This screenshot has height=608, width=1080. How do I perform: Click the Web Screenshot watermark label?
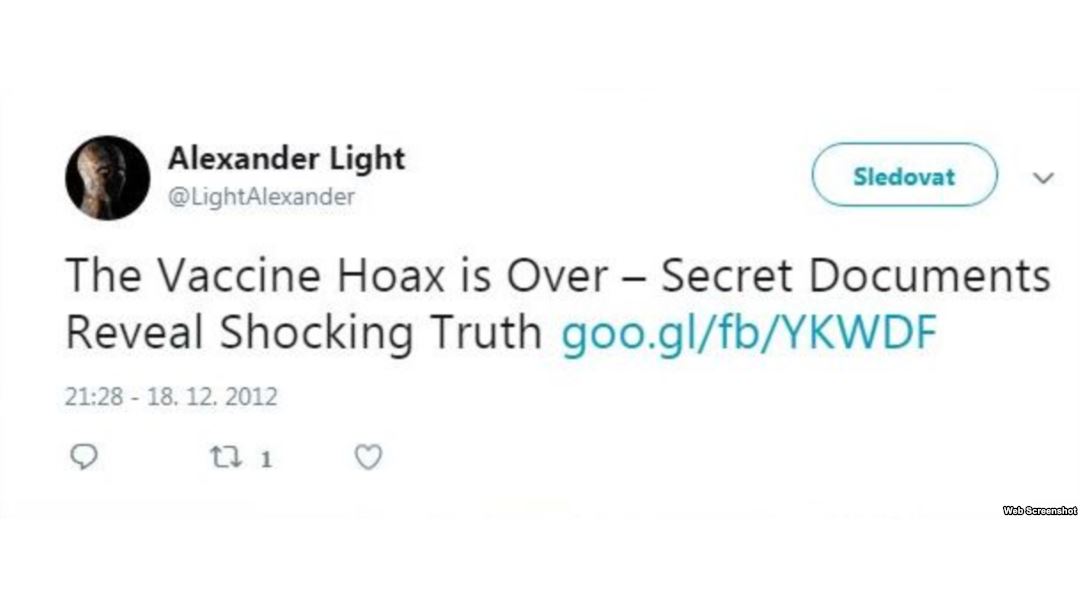click(x=1039, y=510)
